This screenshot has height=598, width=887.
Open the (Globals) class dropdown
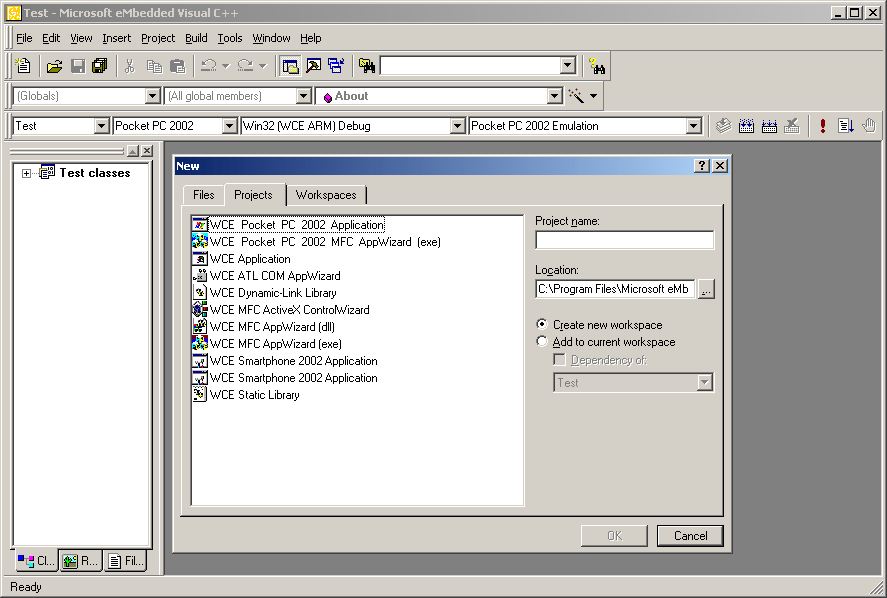click(152, 96)
